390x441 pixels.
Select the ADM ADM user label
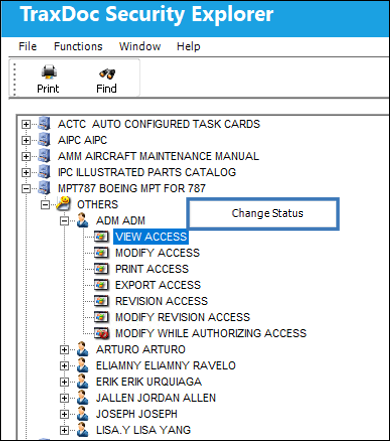[x=121, y=221]
